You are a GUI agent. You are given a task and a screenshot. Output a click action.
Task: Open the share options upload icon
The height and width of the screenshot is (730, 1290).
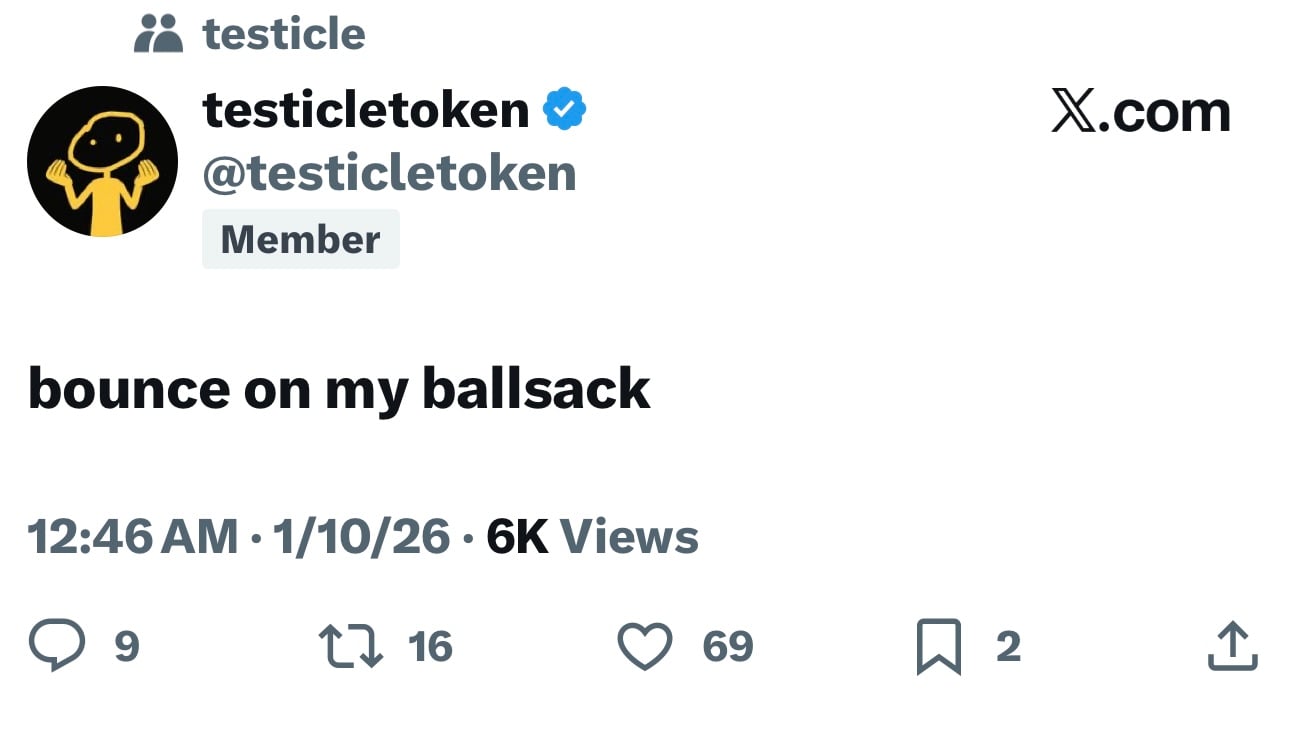point(1232,646)
